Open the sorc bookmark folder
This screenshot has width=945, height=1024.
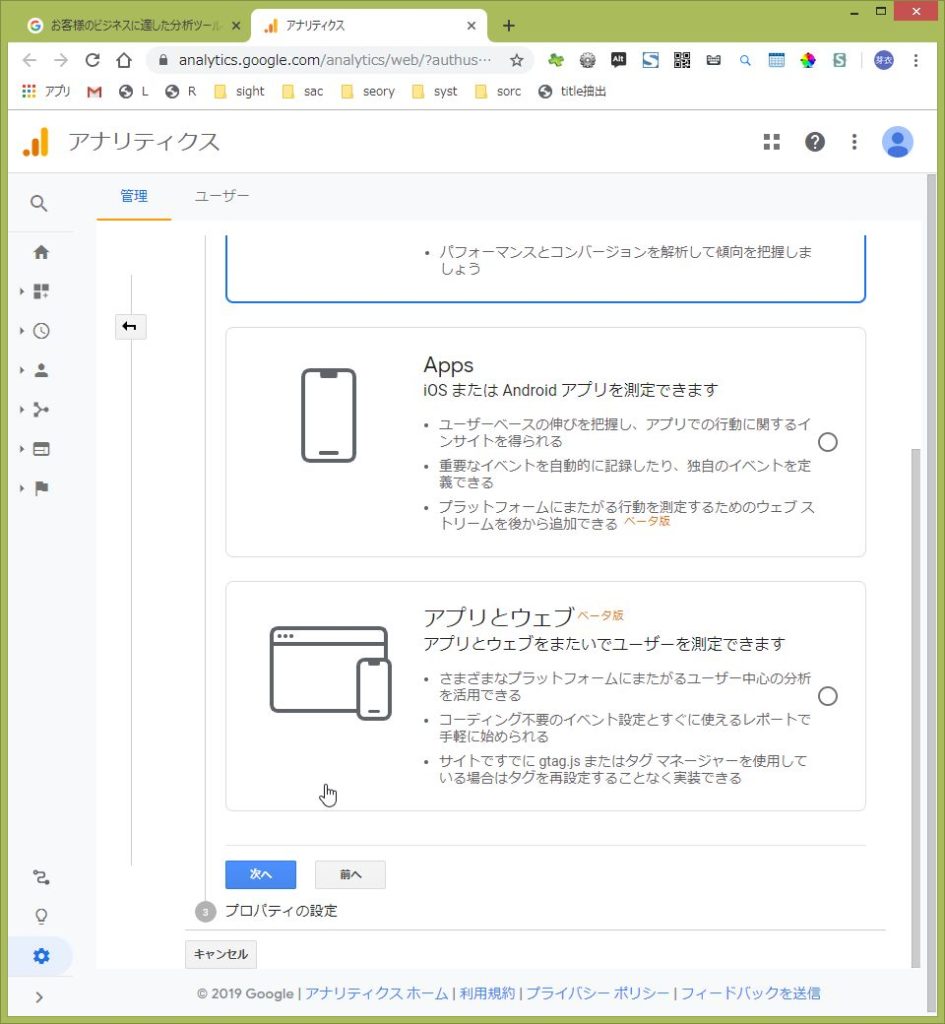click(x=498, y=91)
